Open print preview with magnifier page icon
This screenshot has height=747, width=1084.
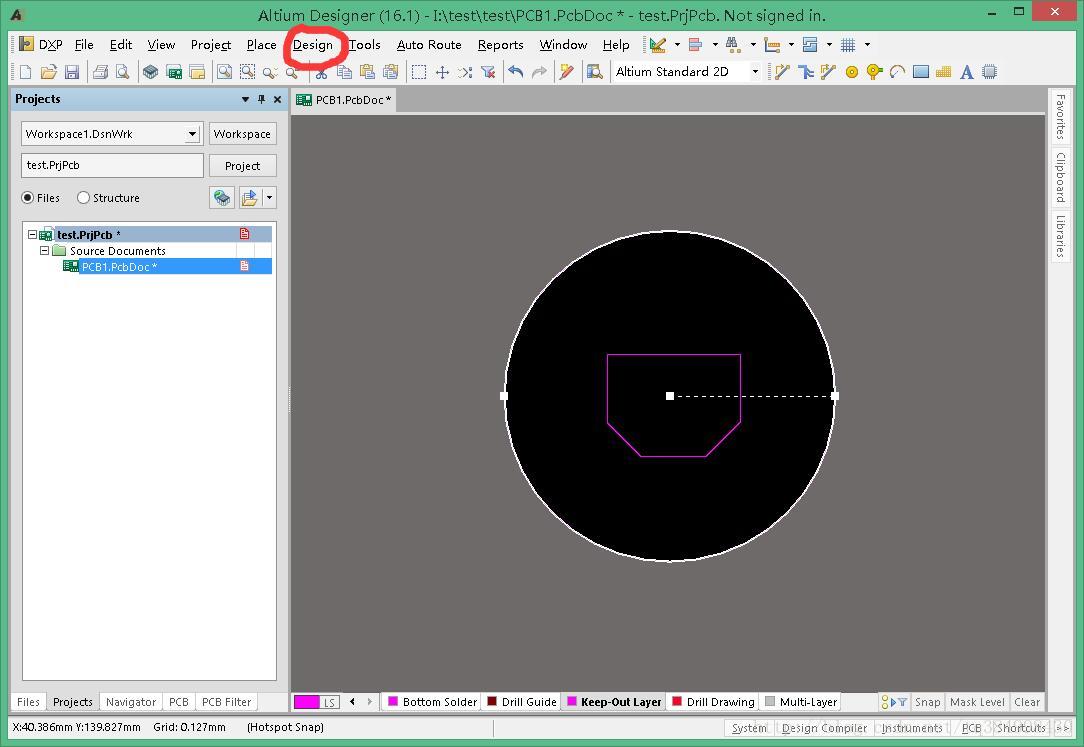coord(122,72)
